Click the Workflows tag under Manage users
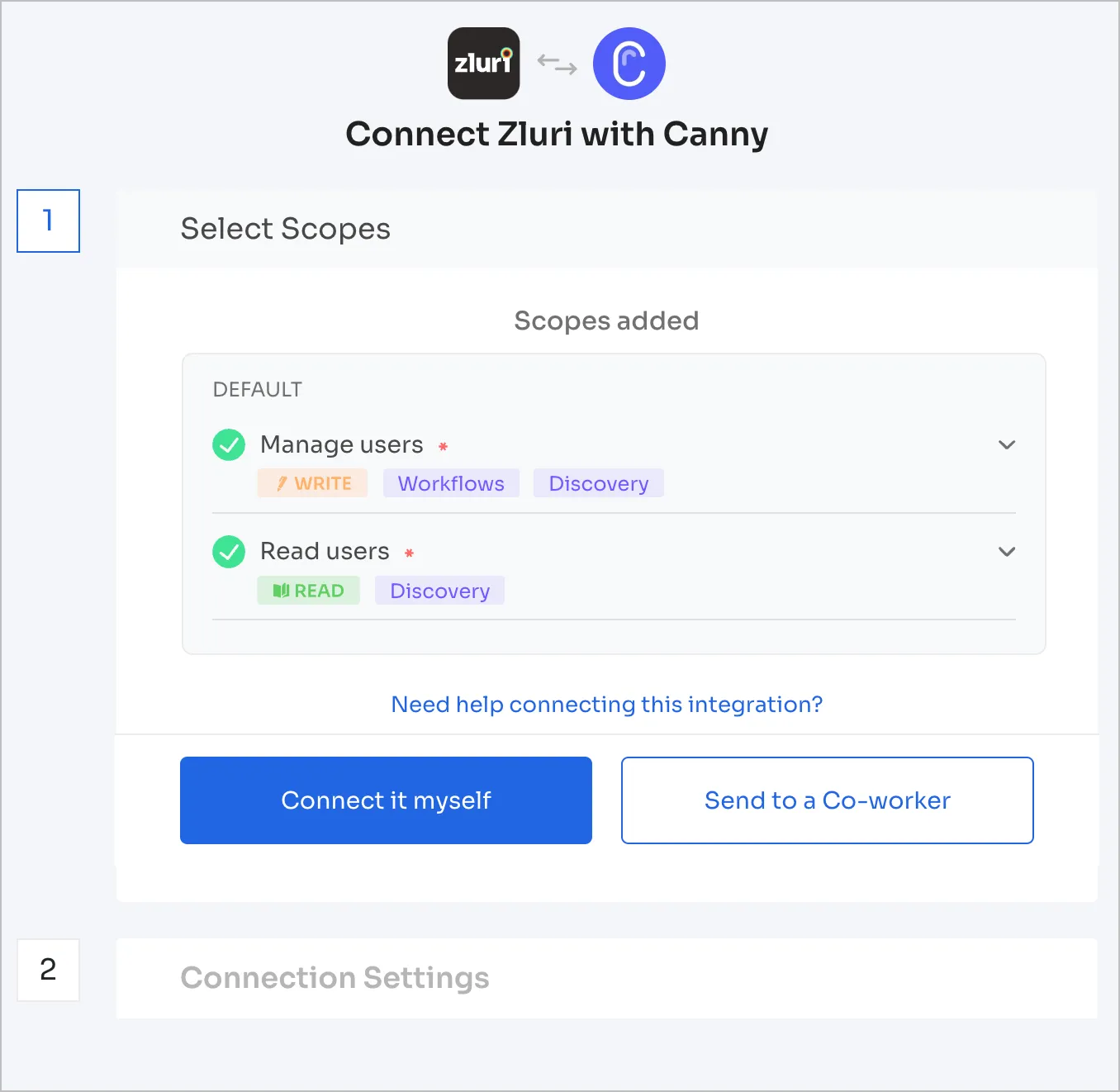 tap(451, 483)
